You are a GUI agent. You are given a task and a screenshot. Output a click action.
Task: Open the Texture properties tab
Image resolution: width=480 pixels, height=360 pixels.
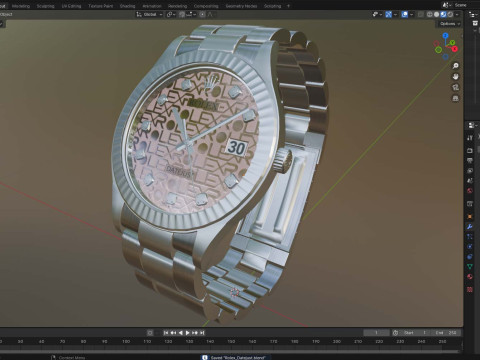(470, 289)
